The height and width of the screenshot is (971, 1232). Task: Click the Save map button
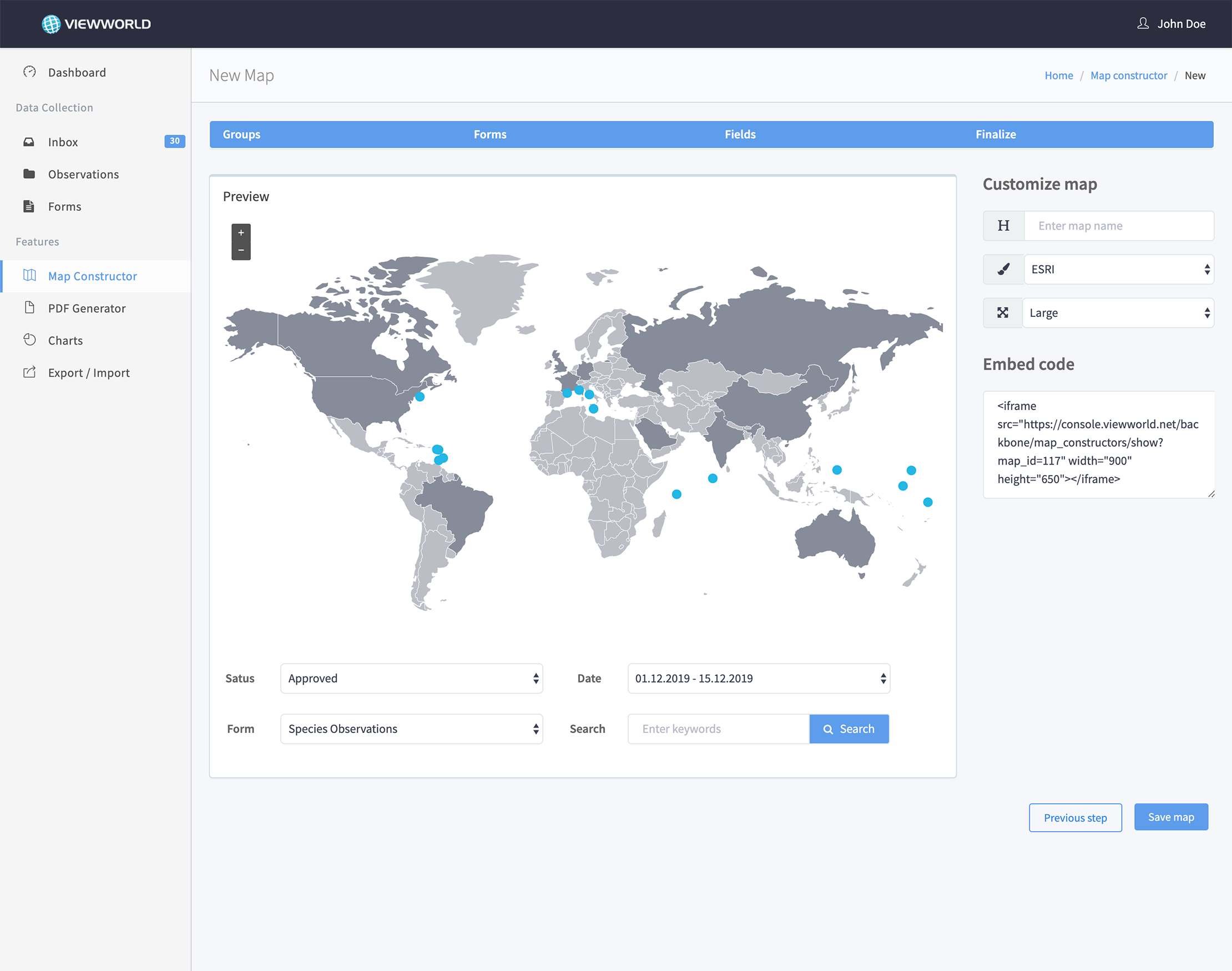coord(1170,817)
